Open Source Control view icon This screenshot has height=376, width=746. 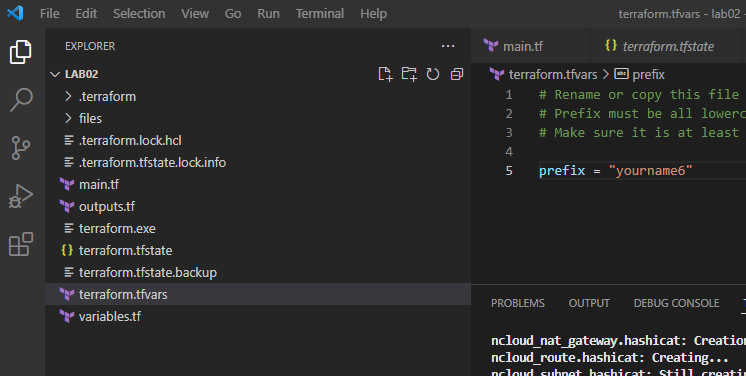point(21,148)
